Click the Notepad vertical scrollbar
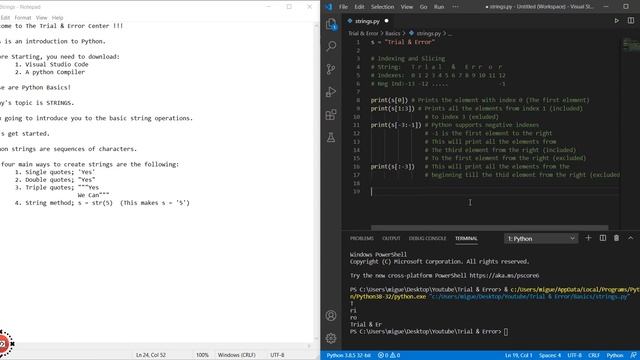Image resolution: width=640 pixels, height=360 pixels. (316, 182)
